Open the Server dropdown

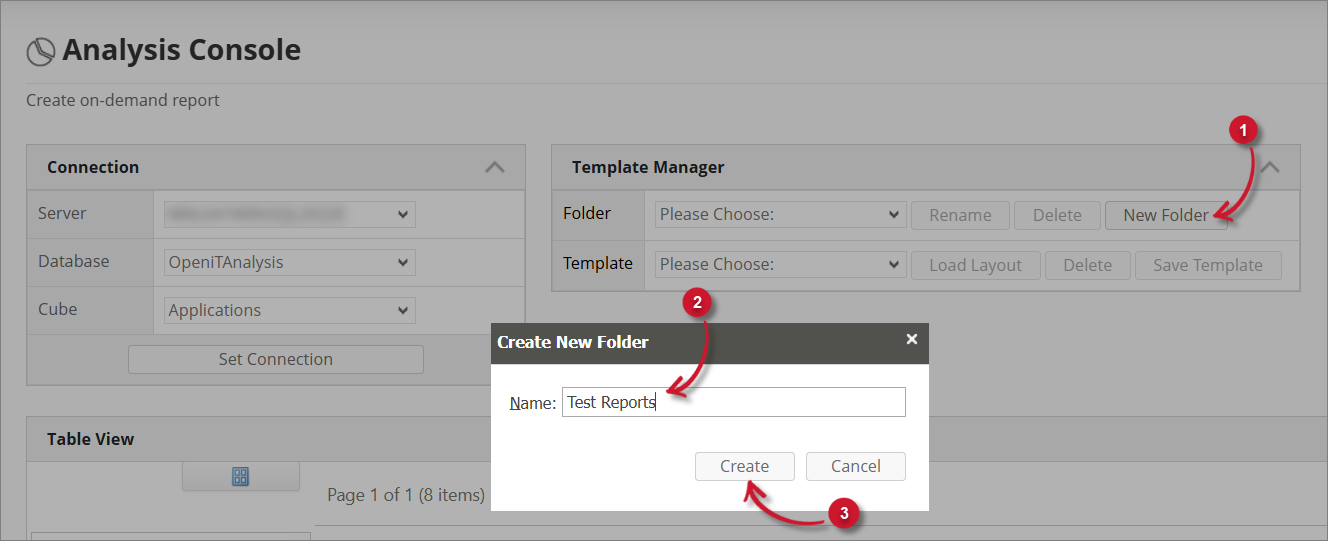tap(290, 214)
